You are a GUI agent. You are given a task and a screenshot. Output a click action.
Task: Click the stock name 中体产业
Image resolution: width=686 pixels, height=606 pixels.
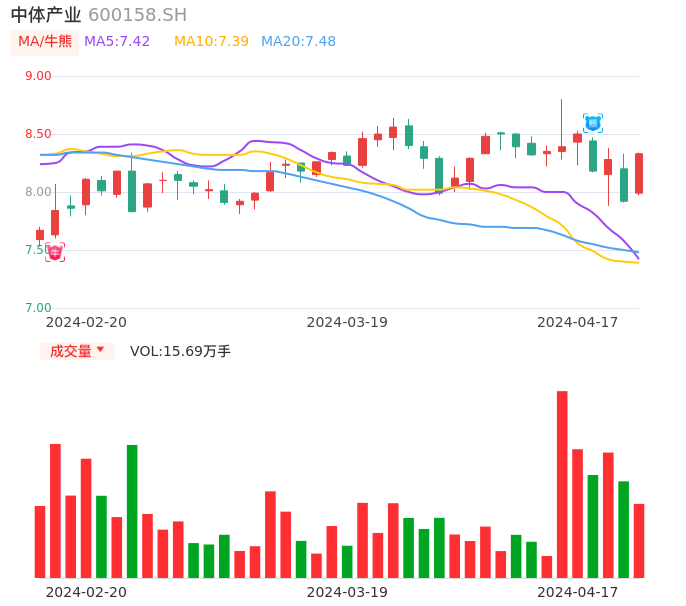pyautogui.click(x=46, y=15)
